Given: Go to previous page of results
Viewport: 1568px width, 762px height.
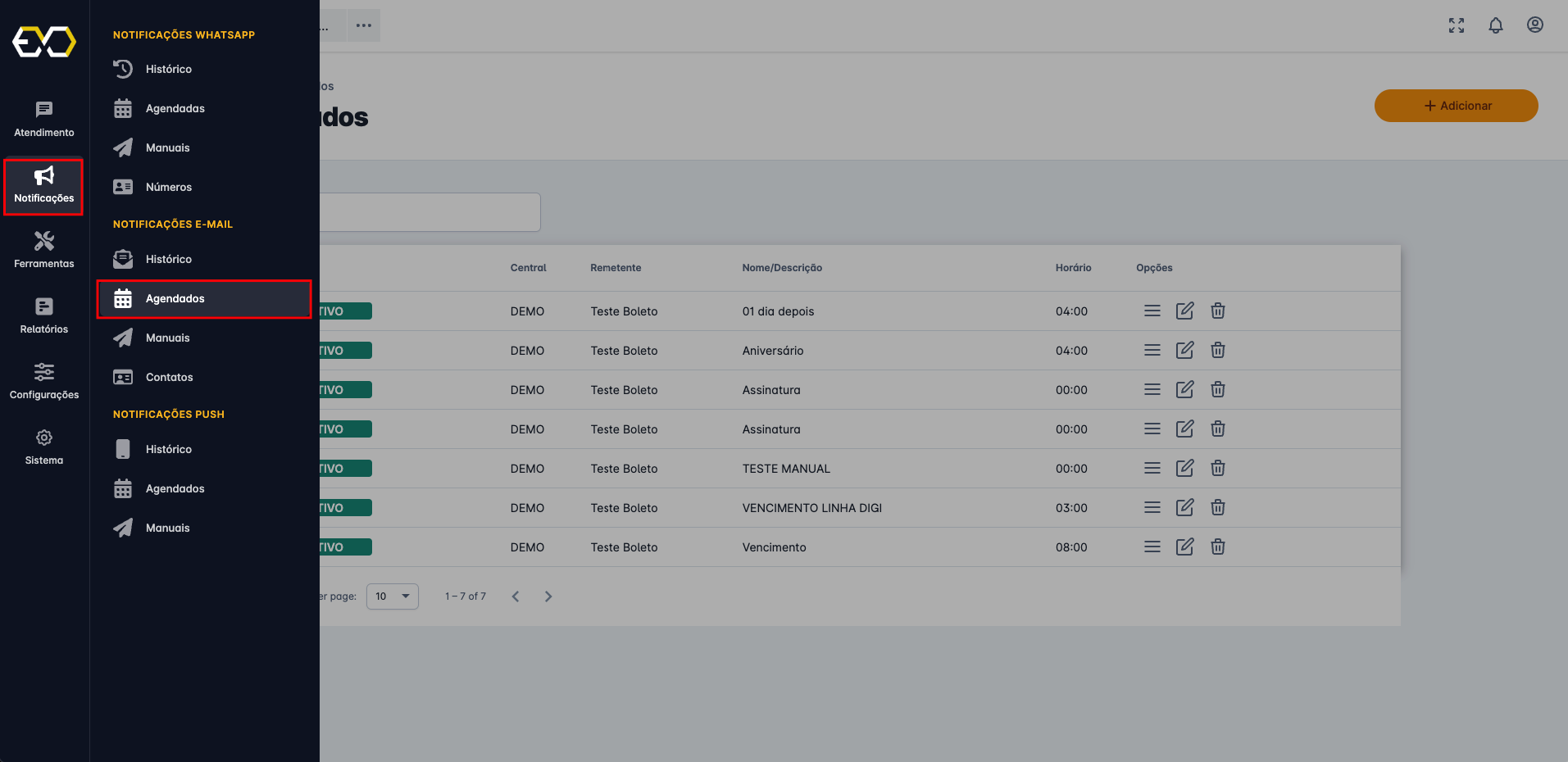Looking at the screenshot, I should (516, 596).
